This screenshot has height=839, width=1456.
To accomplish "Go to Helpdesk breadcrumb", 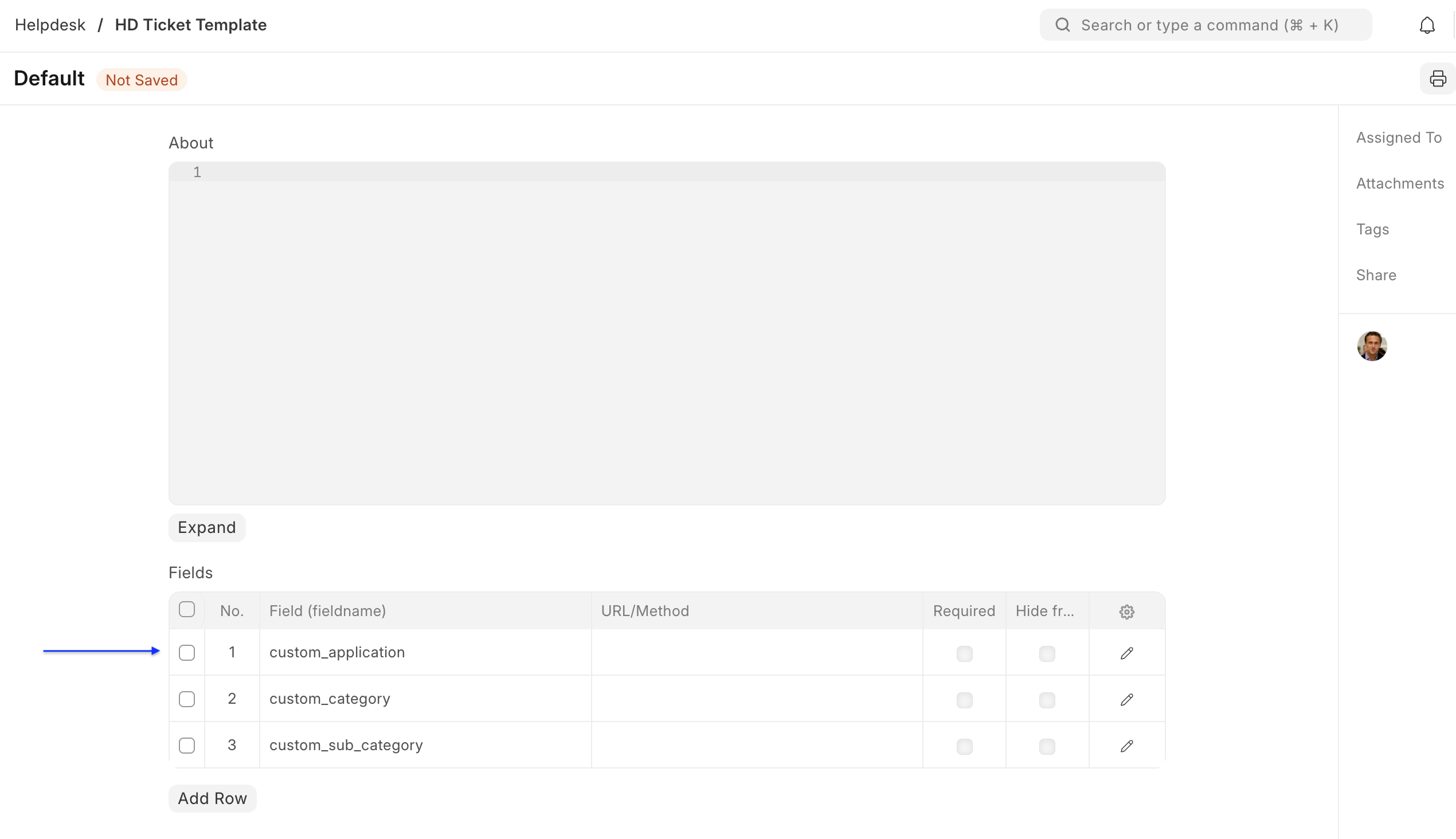I will click(50, 25).
